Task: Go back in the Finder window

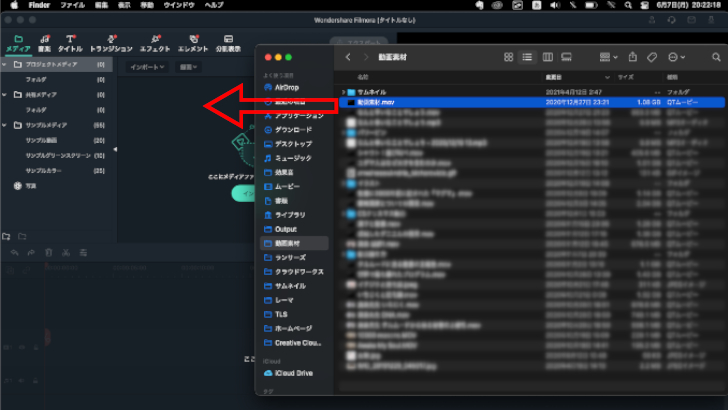Action: [348, 57]
